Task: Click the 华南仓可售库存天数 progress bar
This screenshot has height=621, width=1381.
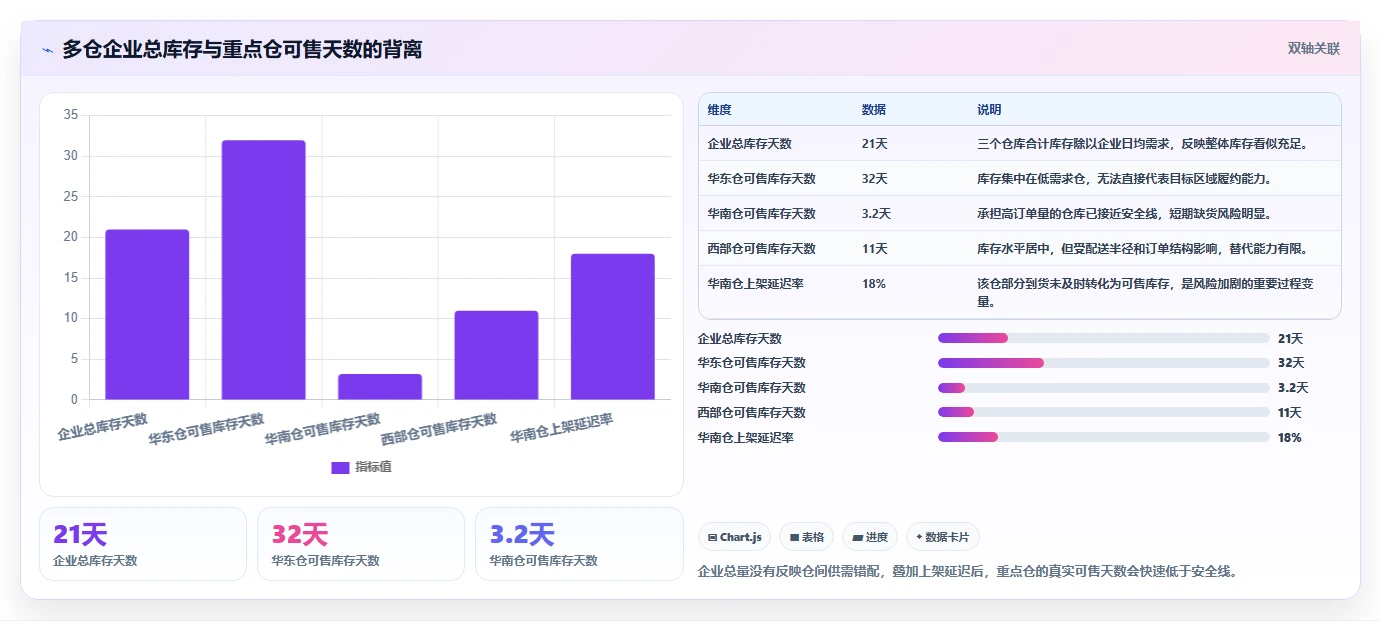Action: [1104, 388]
